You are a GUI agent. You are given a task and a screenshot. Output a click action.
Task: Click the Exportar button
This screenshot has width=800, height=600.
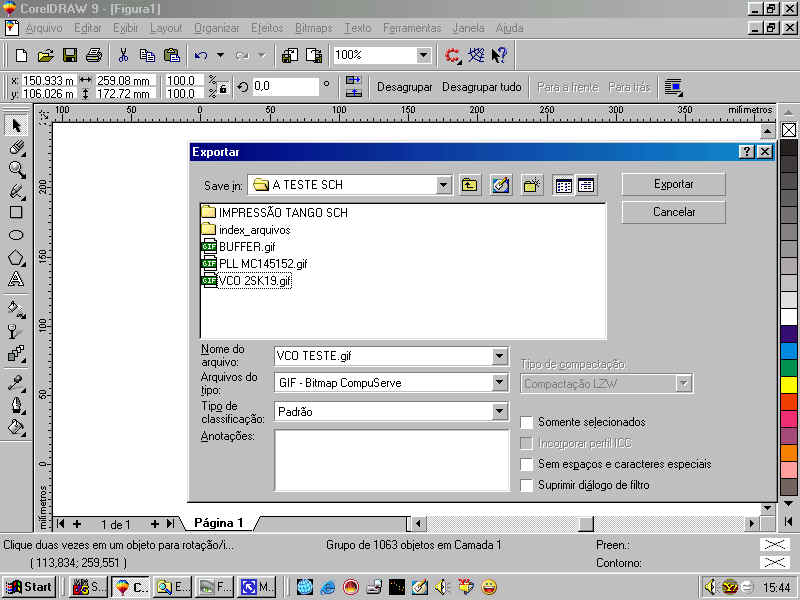673,184
